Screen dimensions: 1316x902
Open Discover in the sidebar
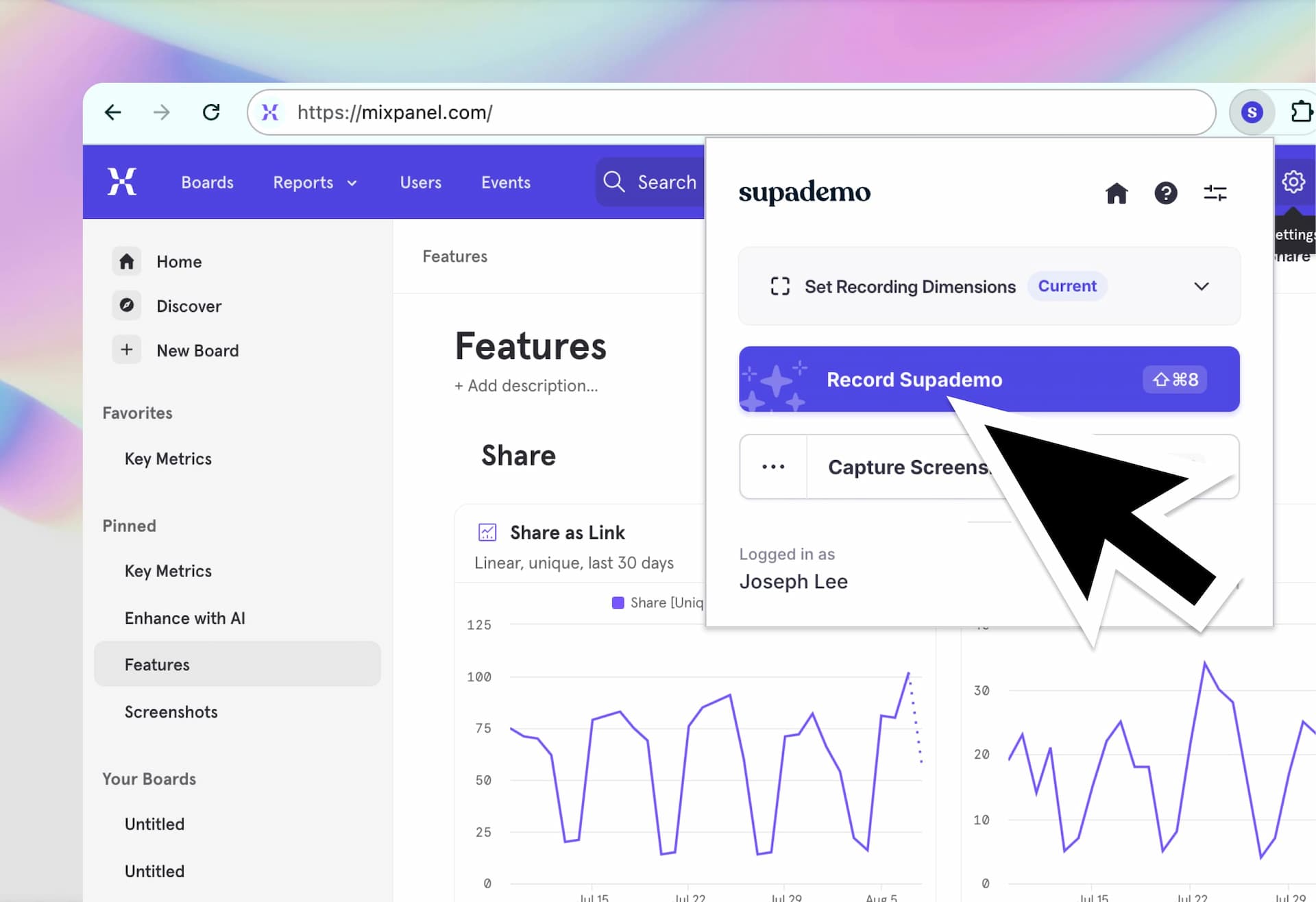(188, 306)
